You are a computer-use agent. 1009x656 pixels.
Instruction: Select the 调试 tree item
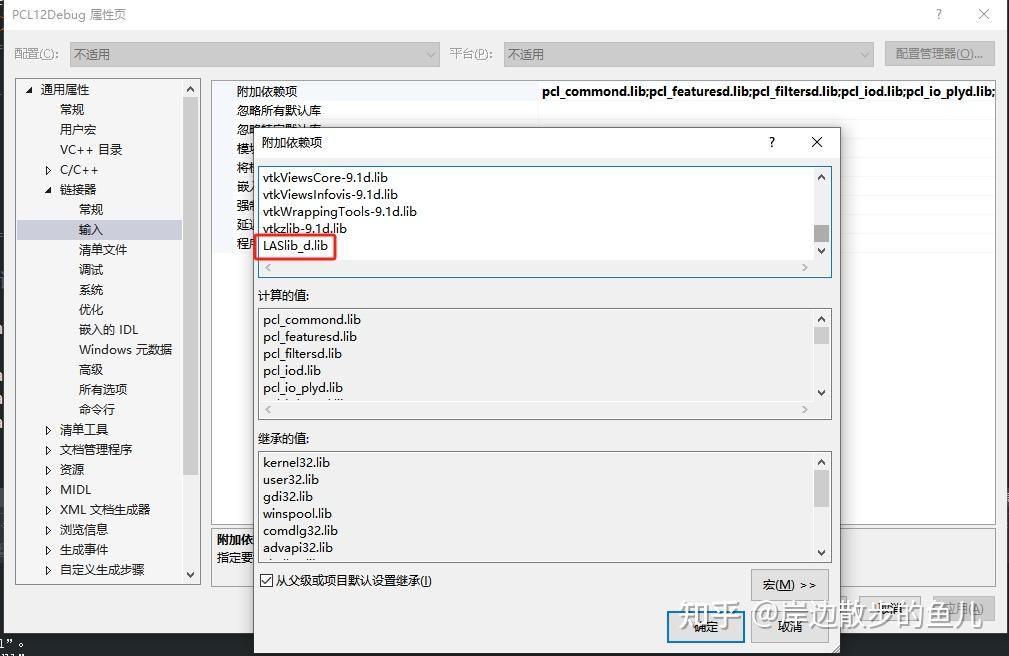point(90,269)
